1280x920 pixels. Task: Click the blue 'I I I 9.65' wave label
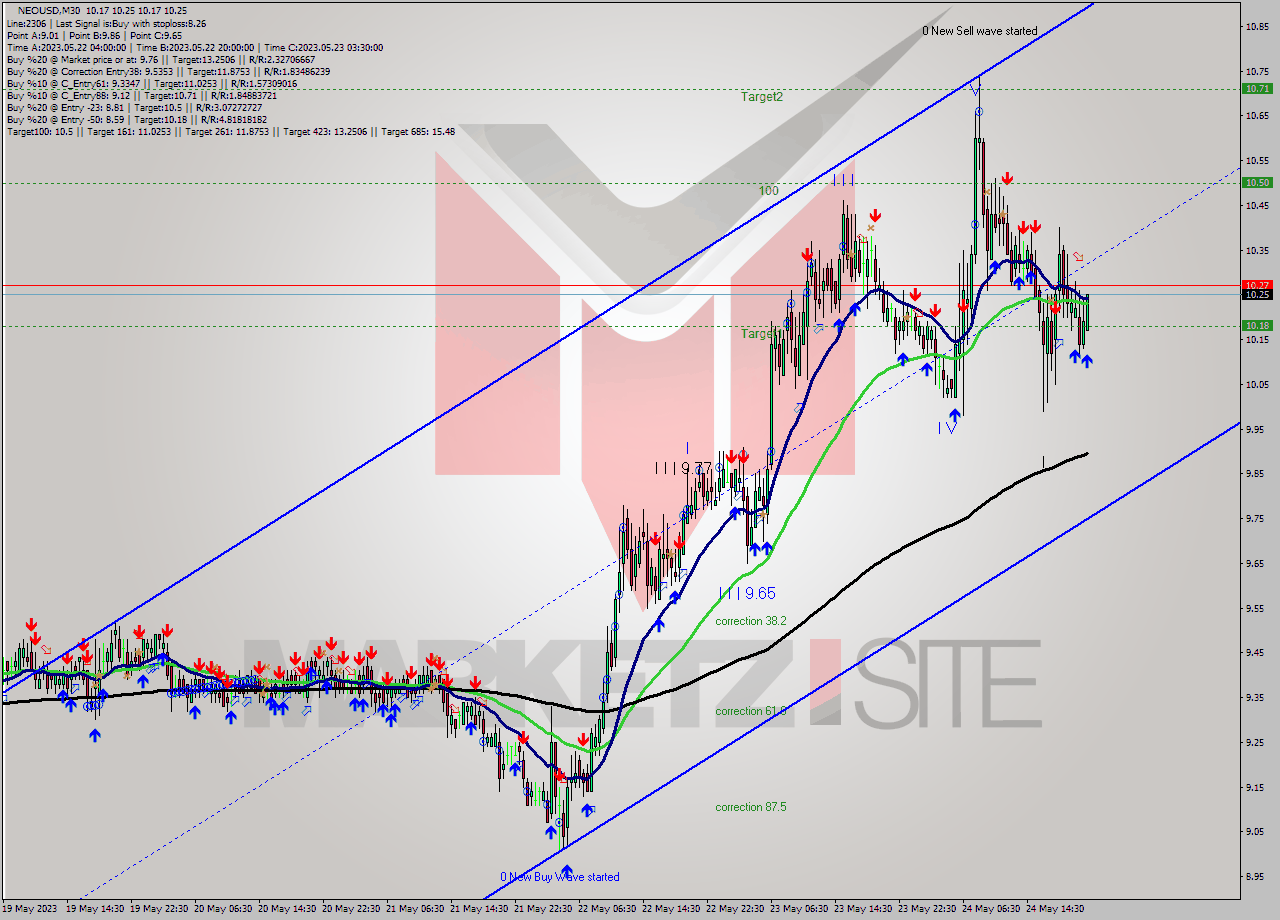pyautogui.click(x=747, y=593)
